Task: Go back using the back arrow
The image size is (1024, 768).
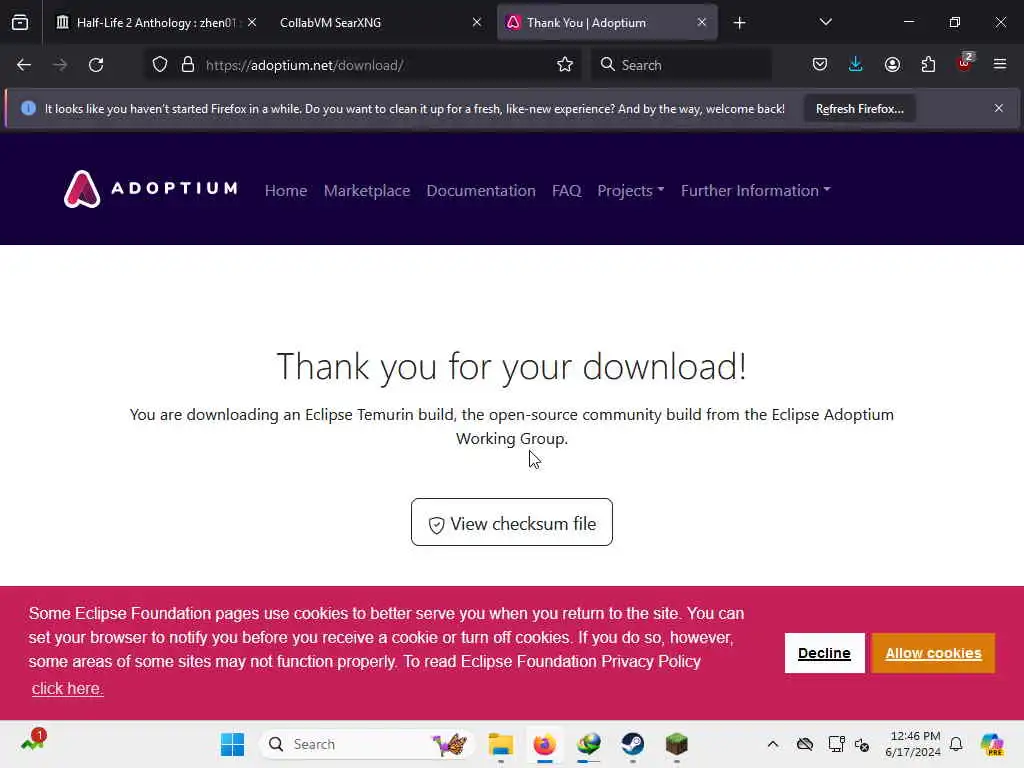Action: coord(24,65)
